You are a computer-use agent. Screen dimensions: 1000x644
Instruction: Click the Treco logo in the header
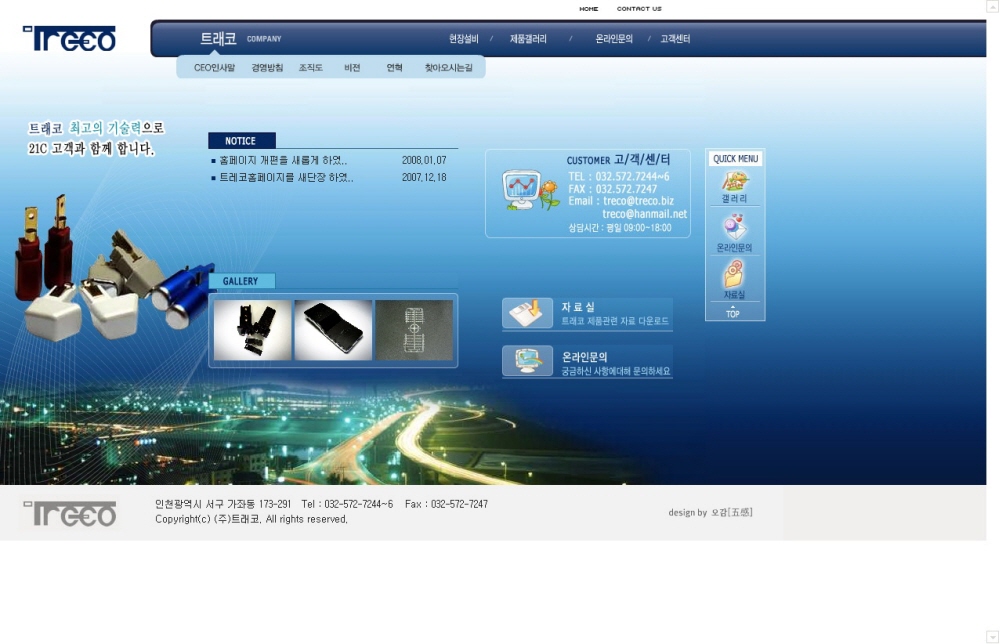coord(69,39)
